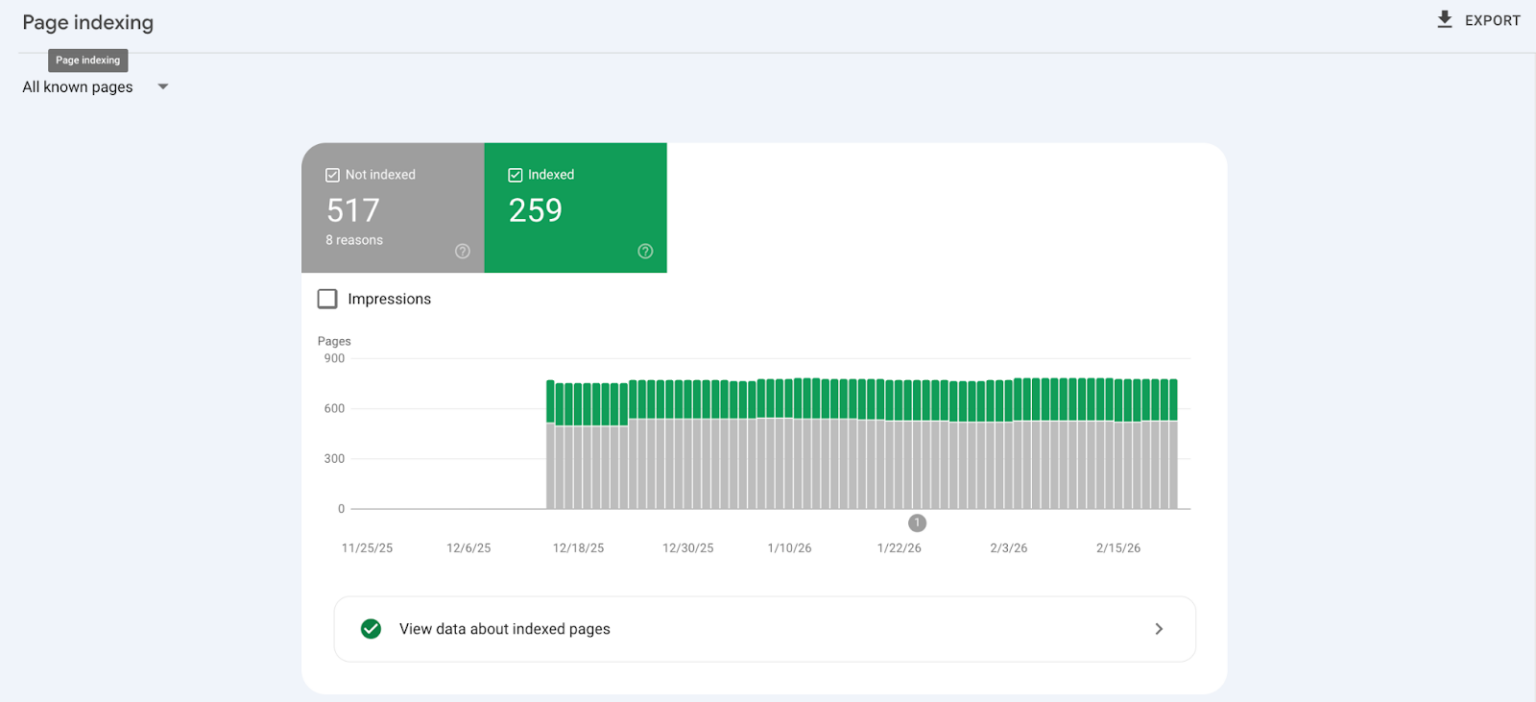Click the EXPORT button
This screenshot has width=1536, height=702.
click(x=1480, y=19)
